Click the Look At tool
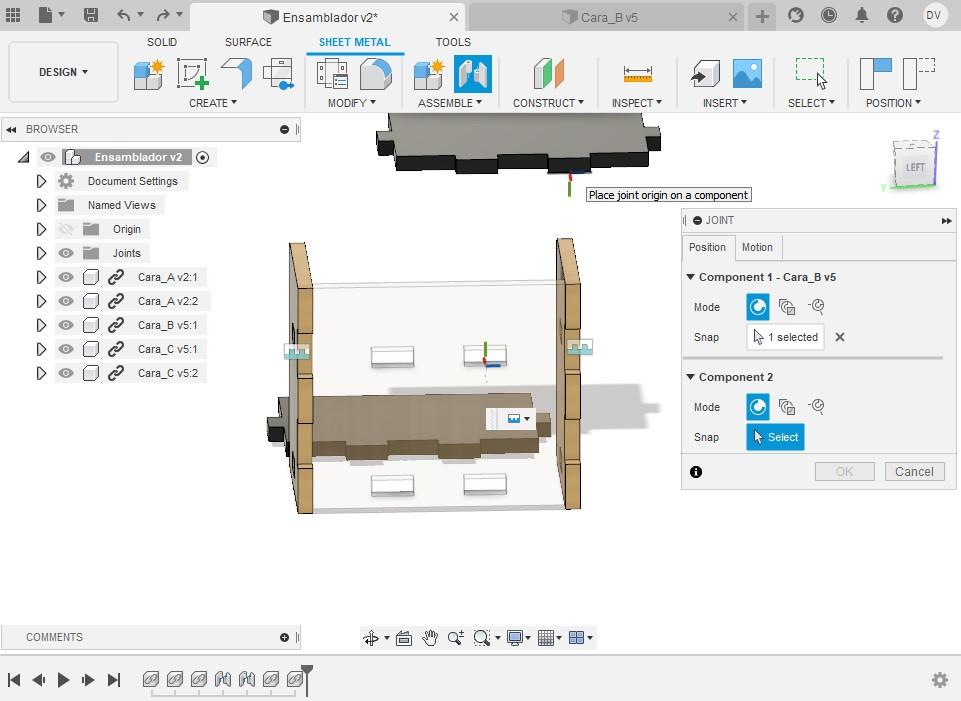The height and width of the screenshot is (701, 961). tap(404, 638)
